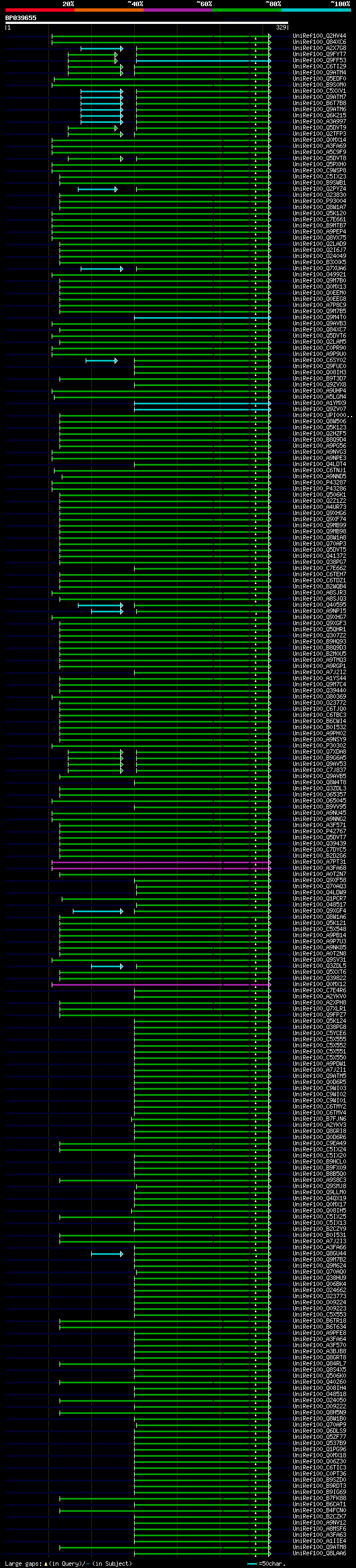Select the UniRef100_Q9SV31 entry
This screenshot has height=1568, width=356.
click(x=319, y=960)
